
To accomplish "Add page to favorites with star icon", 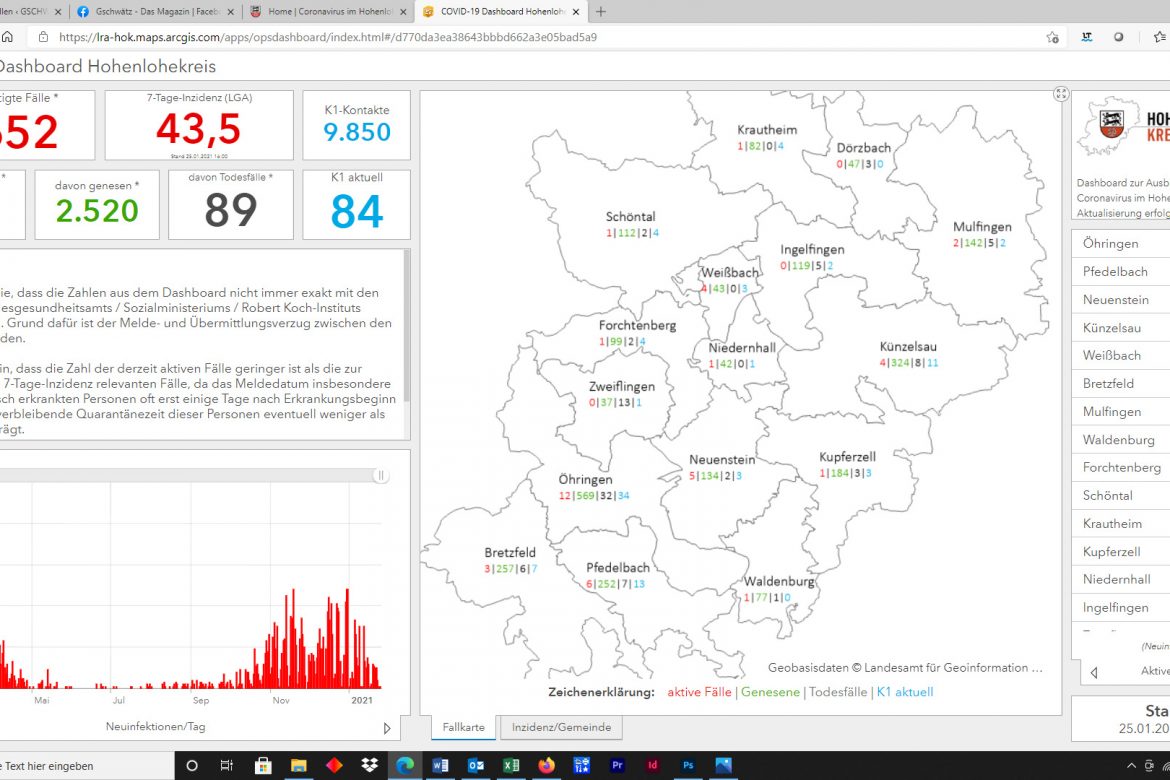I will [x=1052, y=37].
